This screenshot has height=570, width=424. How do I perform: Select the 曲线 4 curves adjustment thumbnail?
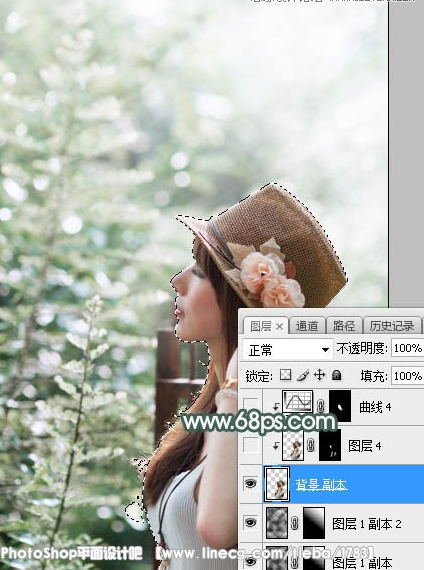[298, 402]
